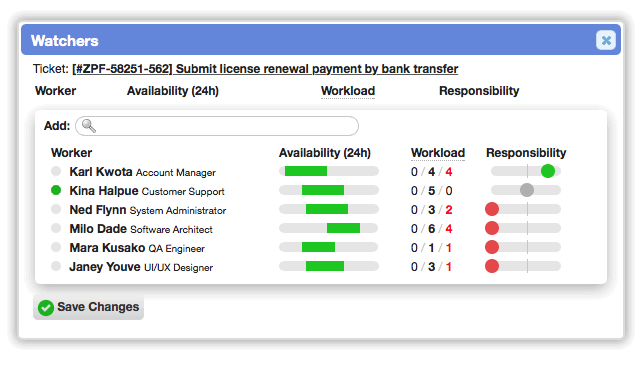Save Changes button
Image resolution: width=644 pixels, height=372 pixels.
88,307
